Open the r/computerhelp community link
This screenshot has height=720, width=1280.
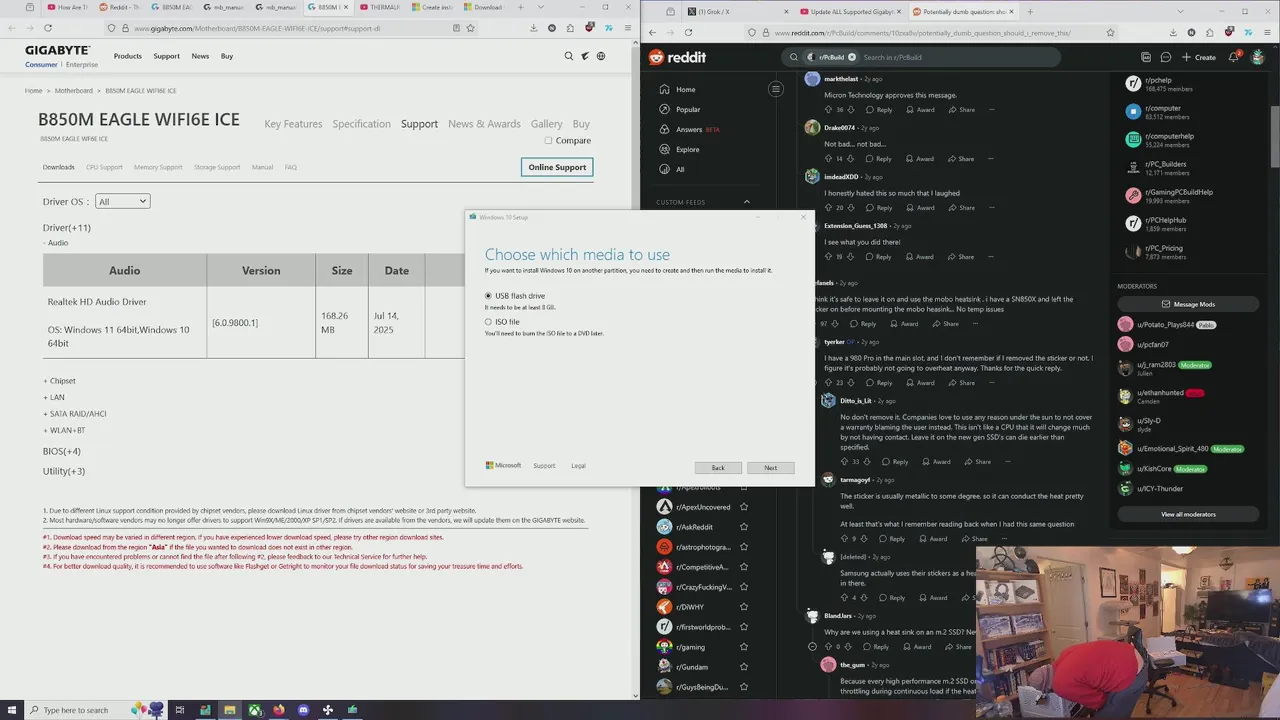[x=1170, y=136]
